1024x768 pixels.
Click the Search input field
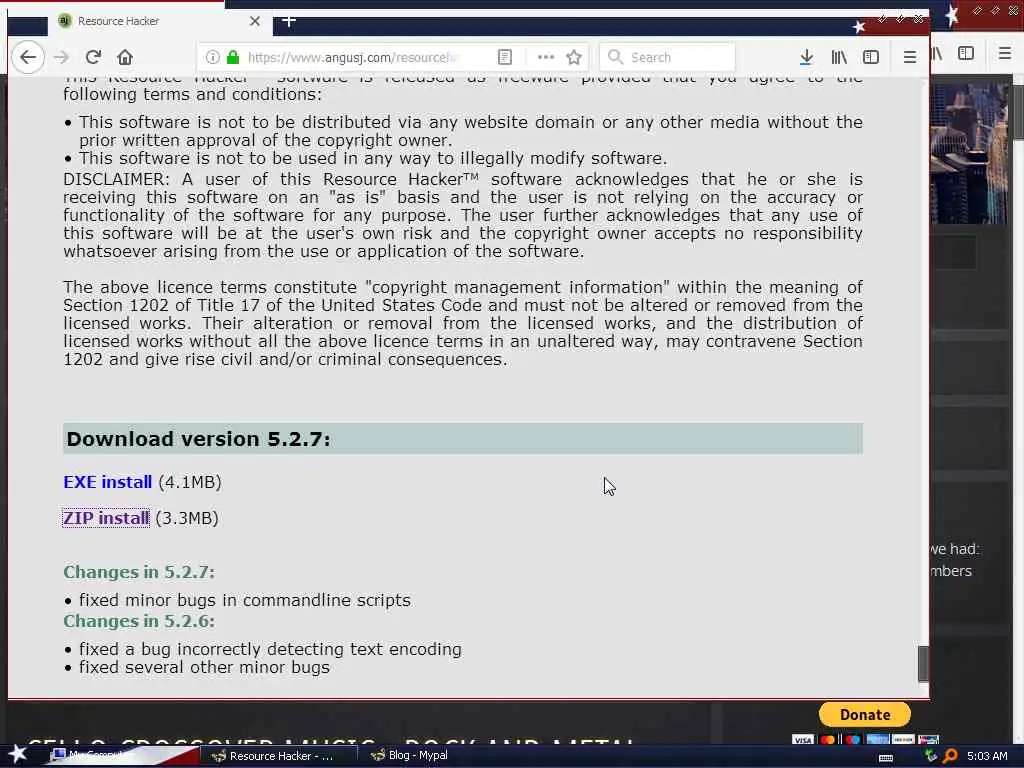(x=667, y=57)
